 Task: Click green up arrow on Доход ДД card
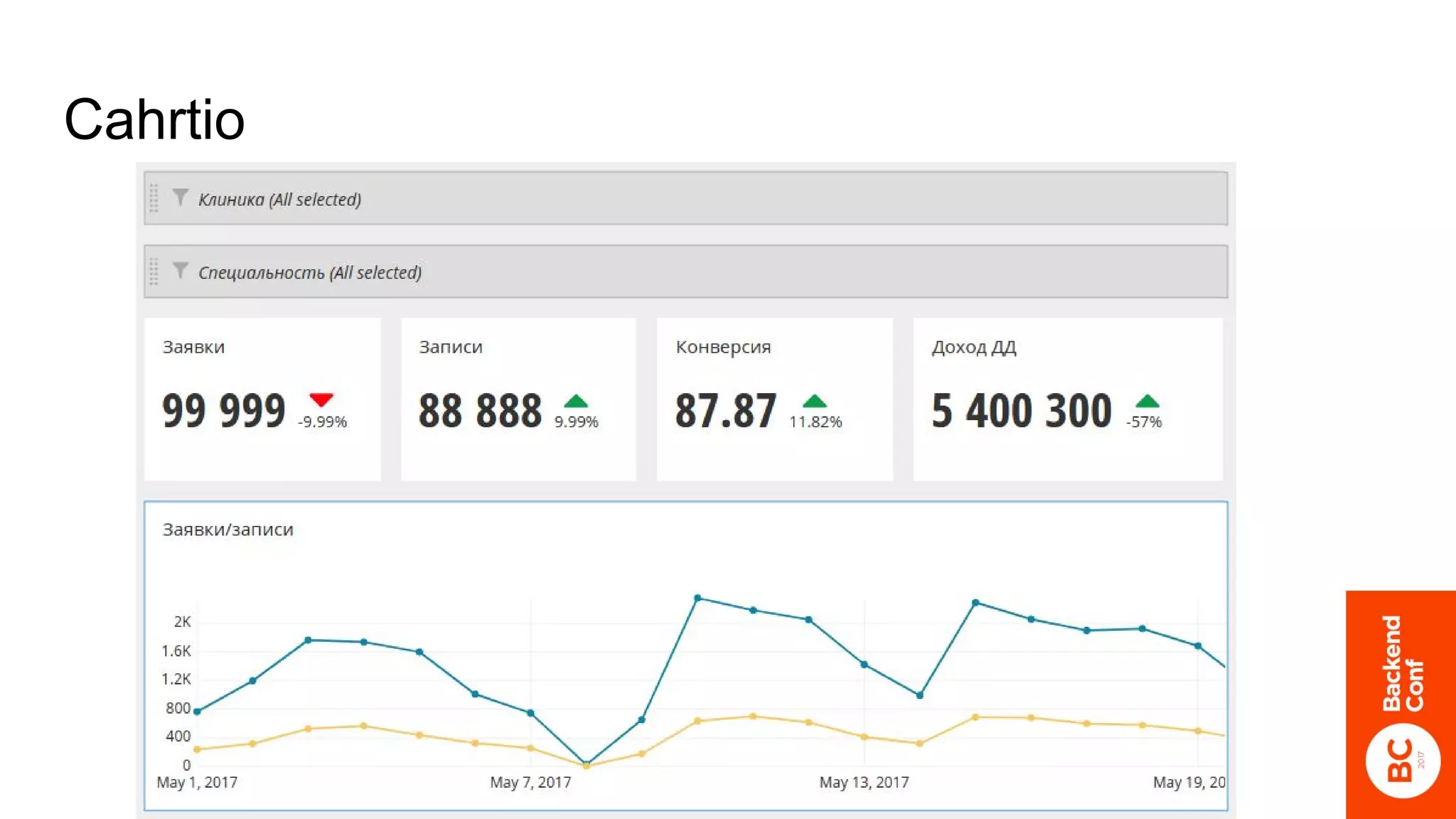pyautogui.click(x=1147, y=401)
